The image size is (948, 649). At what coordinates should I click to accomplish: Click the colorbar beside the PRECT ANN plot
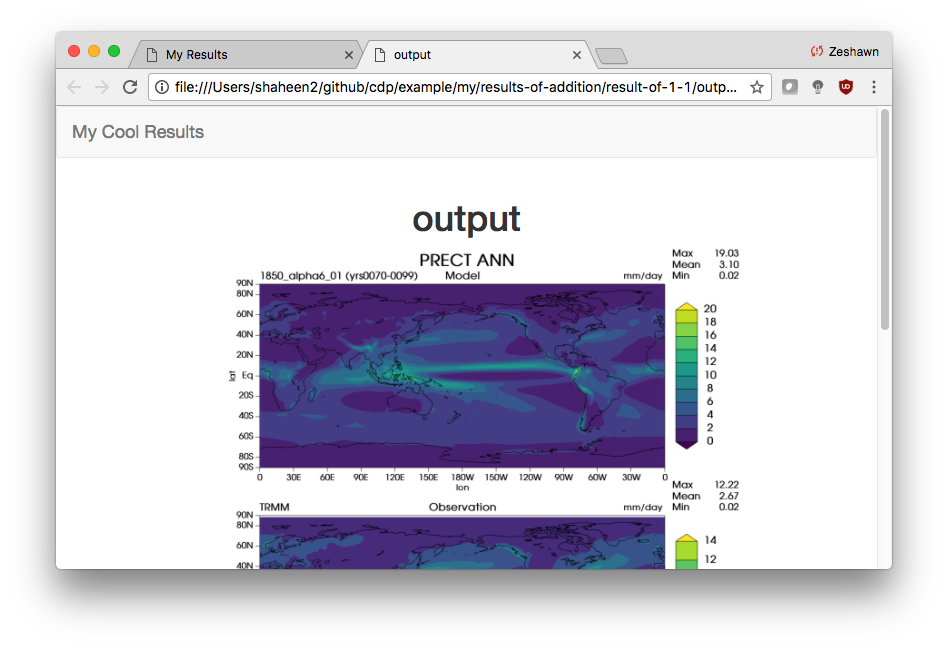point(685,375)
